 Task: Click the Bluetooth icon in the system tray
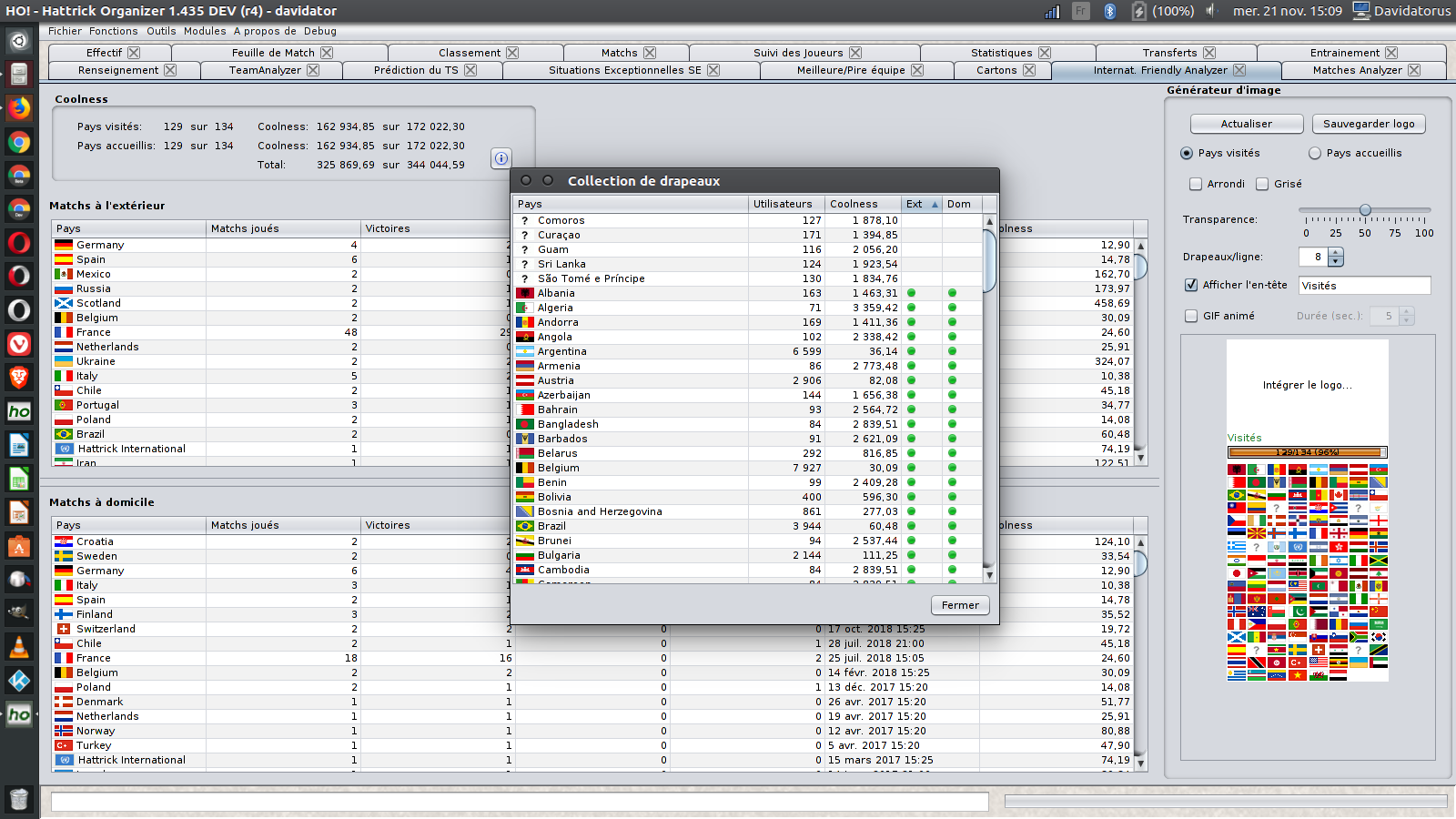(x=1109, y=11)
